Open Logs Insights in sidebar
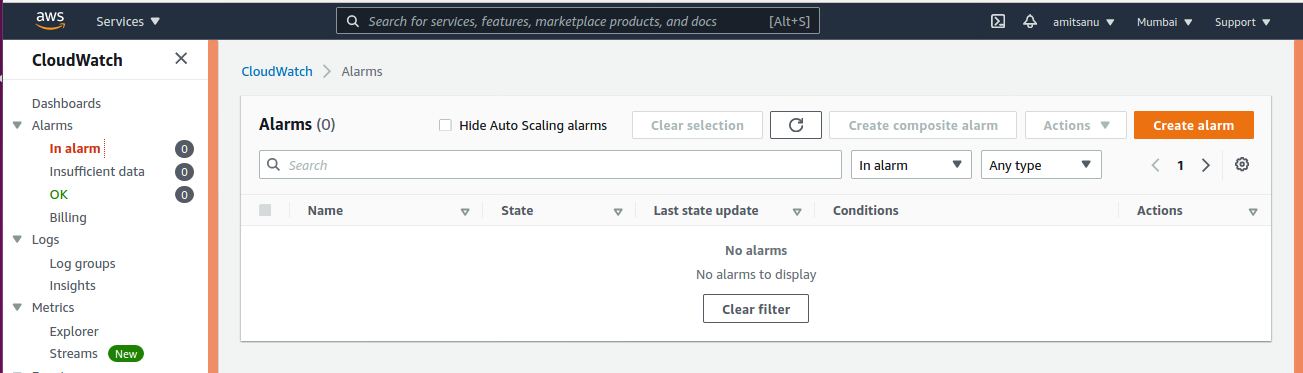This screenshot has width=1303, height=373. 73,286
